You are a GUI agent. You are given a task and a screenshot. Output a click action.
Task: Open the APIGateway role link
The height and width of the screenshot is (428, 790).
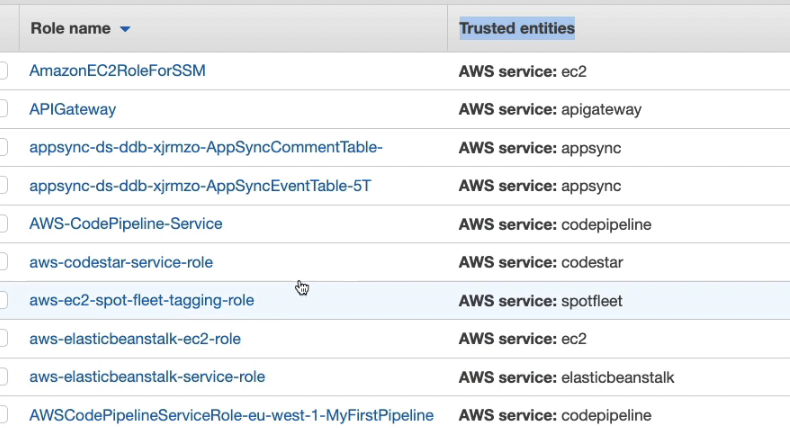click(72, 109)
